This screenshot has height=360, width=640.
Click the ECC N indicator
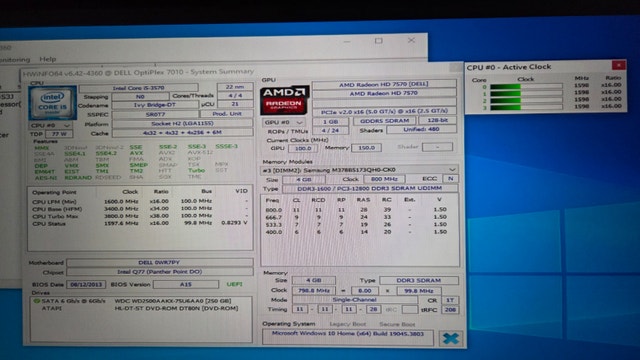[x=451, y=179]
